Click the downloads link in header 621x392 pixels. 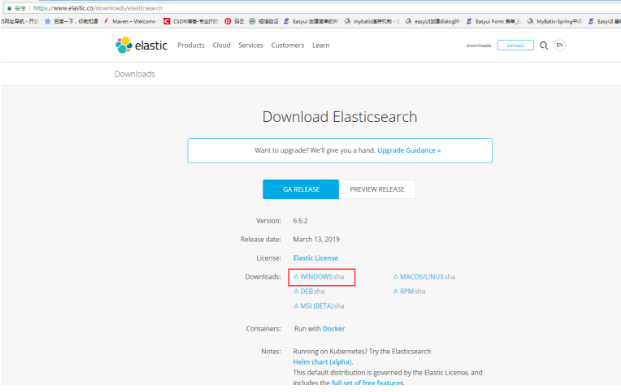478,46
